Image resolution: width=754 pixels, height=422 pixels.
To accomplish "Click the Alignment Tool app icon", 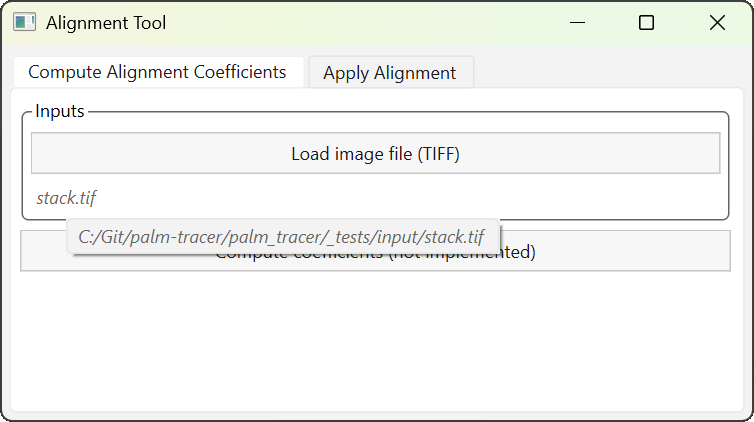I will click(25, 22).
